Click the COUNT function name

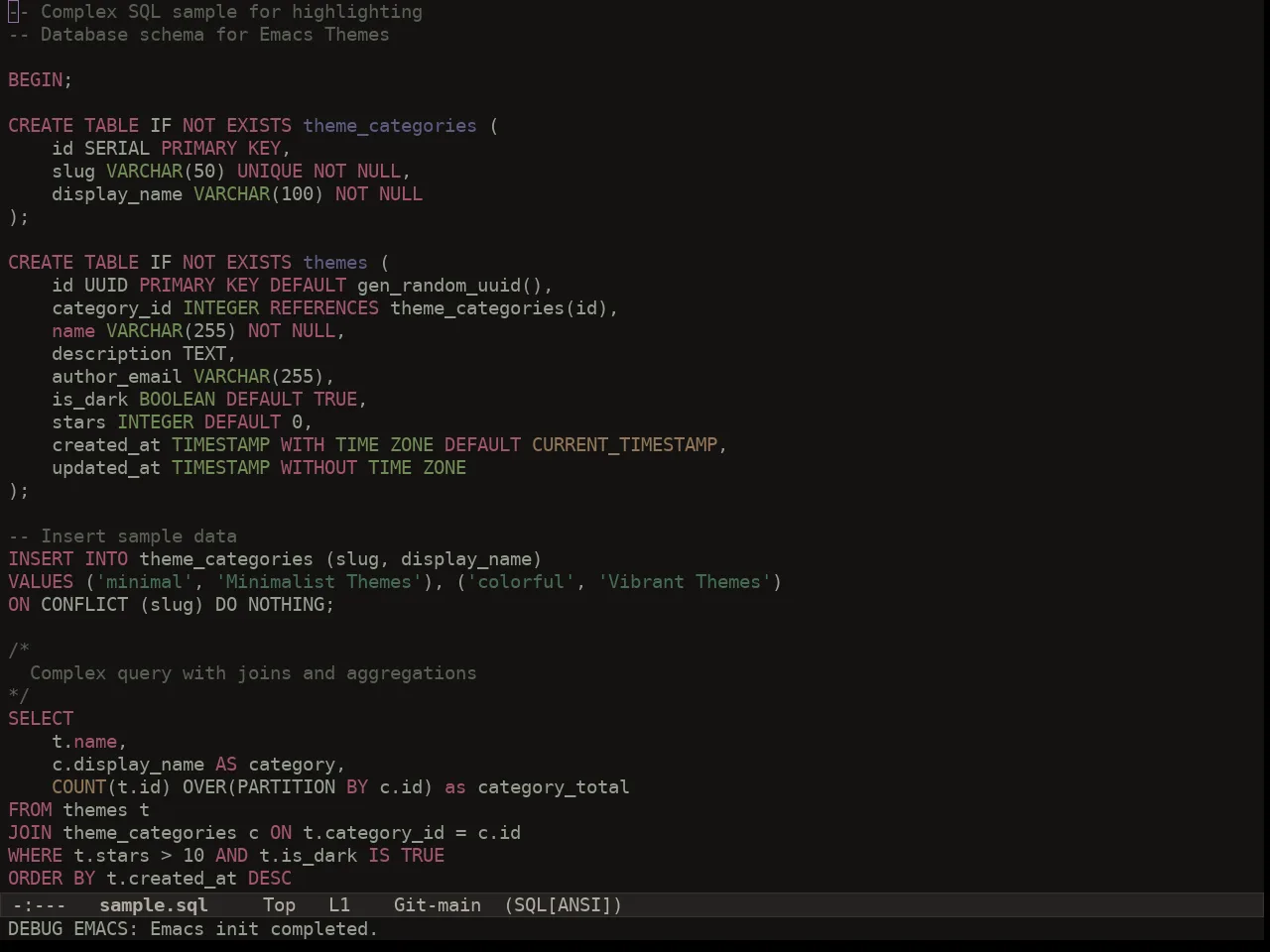(79, 787)
